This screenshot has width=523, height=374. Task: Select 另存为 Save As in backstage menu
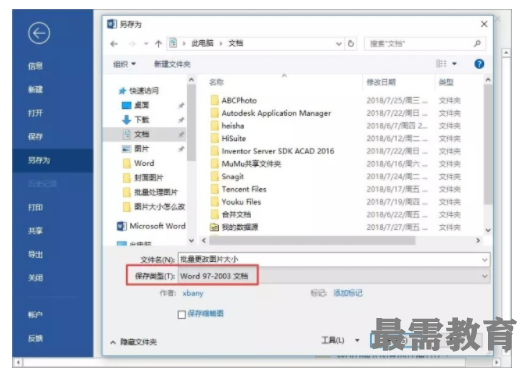point(52,160)
